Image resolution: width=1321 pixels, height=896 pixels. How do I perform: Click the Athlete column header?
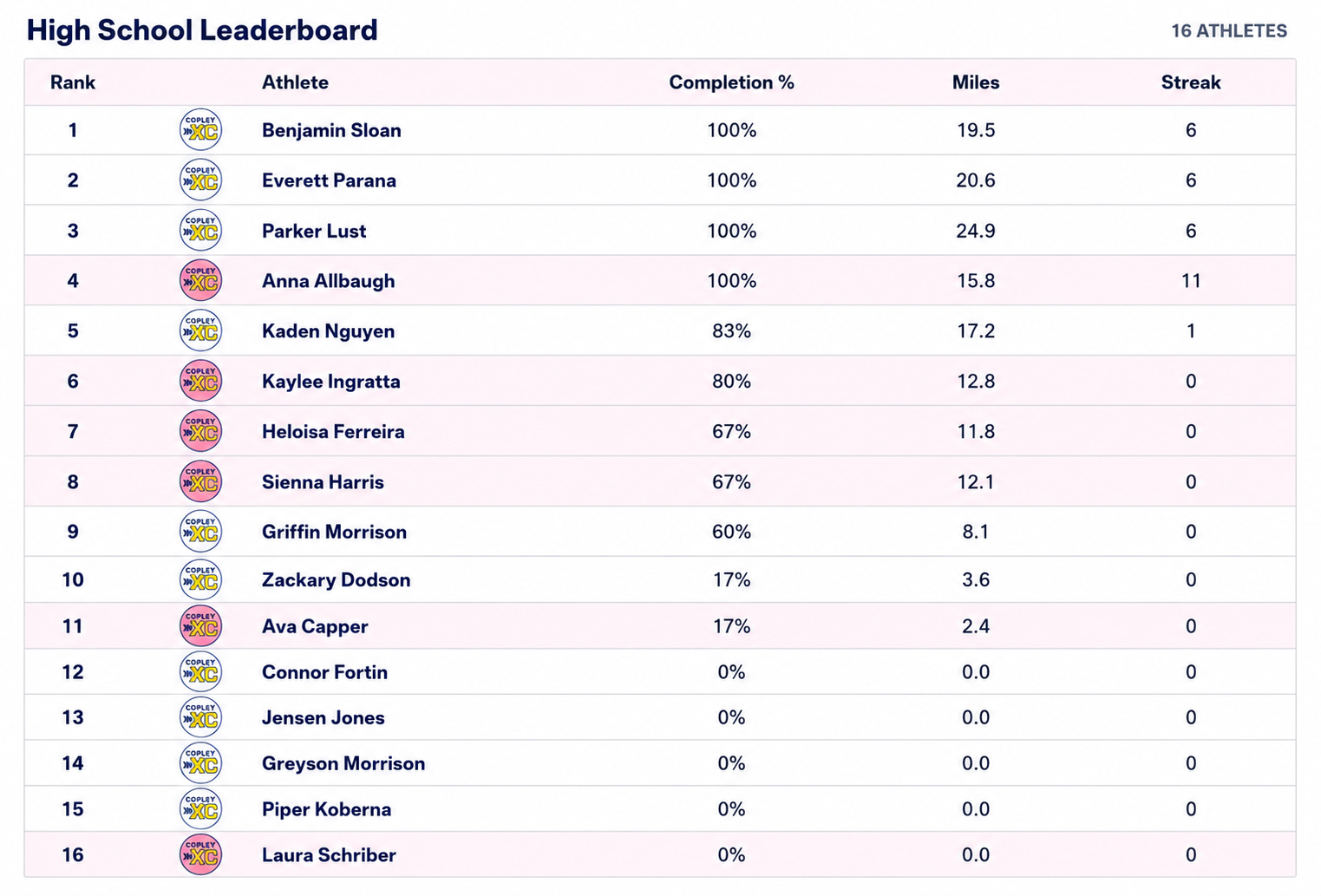click(x=295, y=82)
